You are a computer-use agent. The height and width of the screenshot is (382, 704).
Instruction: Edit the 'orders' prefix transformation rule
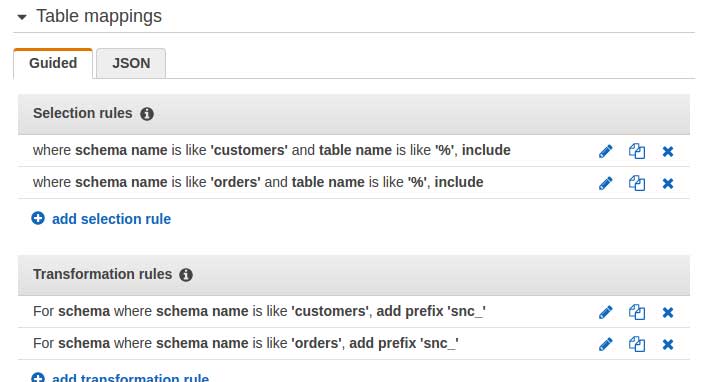pos(606,344)
